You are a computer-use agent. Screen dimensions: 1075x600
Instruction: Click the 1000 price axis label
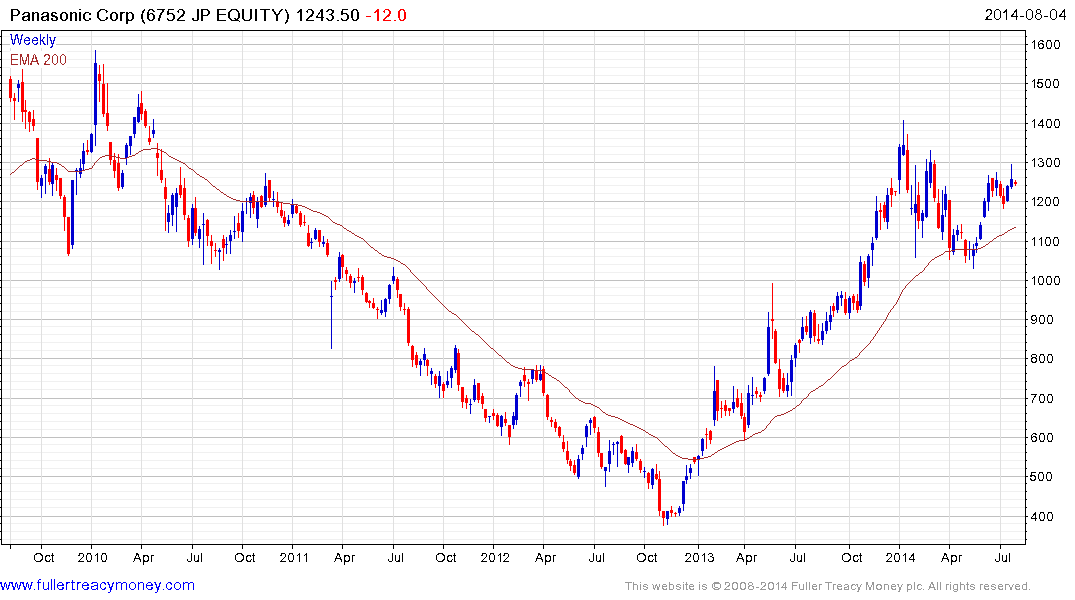click(1046, 280)
